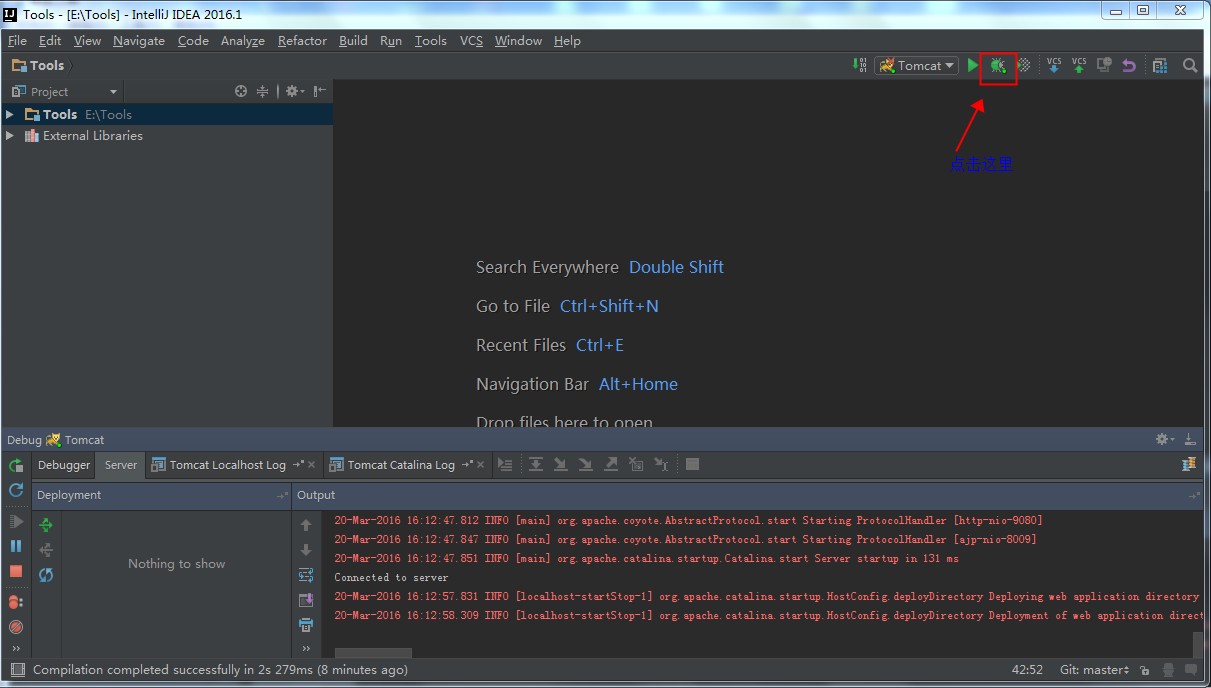This screenshot has width=1211, height=688.
Task: Click the Output scroll up arrow
Action: (x=306, y=525)
